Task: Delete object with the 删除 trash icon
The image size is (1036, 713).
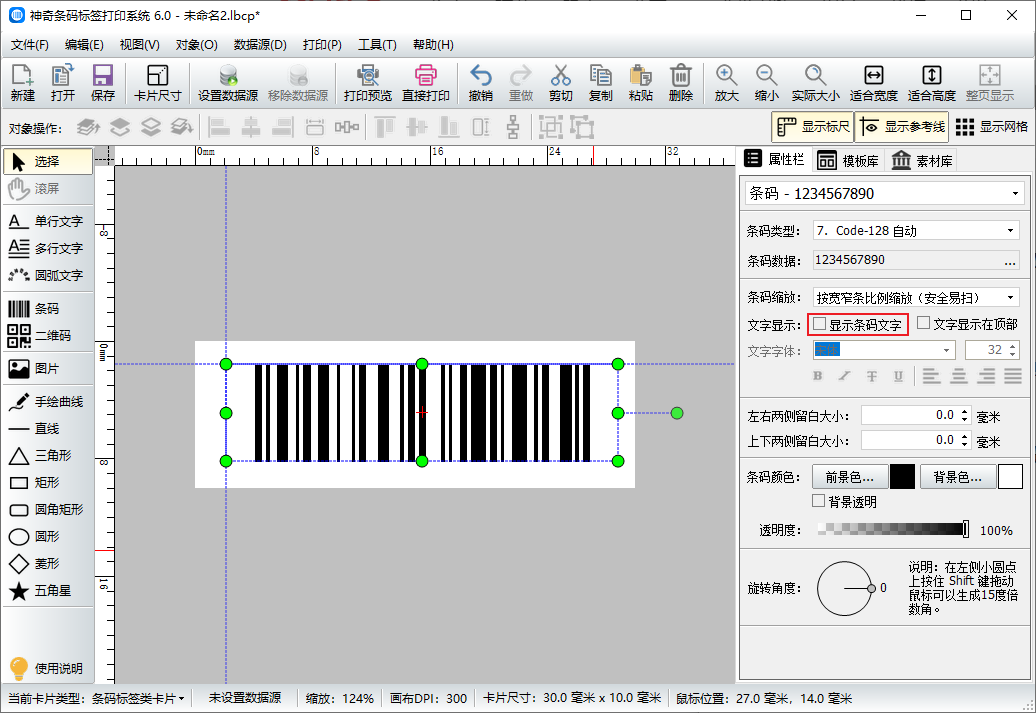Action: click(x=681, y=83)
